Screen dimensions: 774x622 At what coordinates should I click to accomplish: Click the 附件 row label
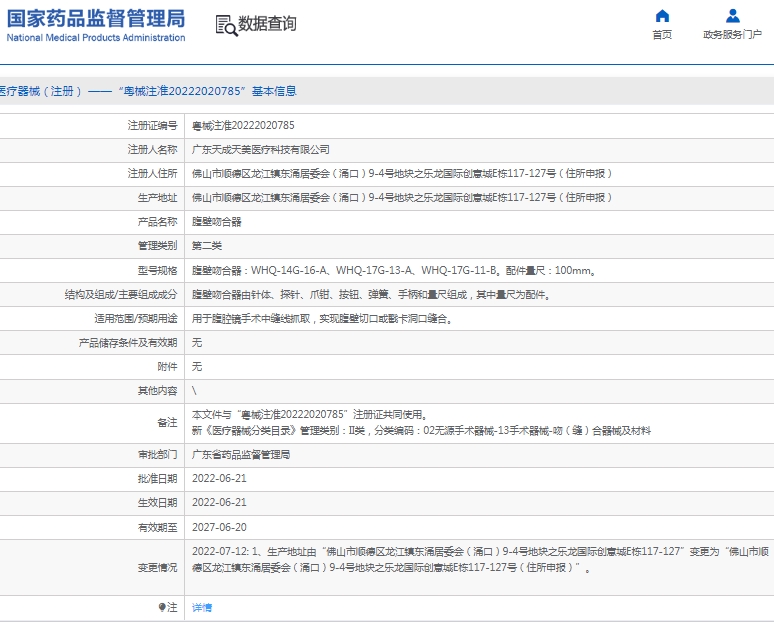[x=167, y=366]
